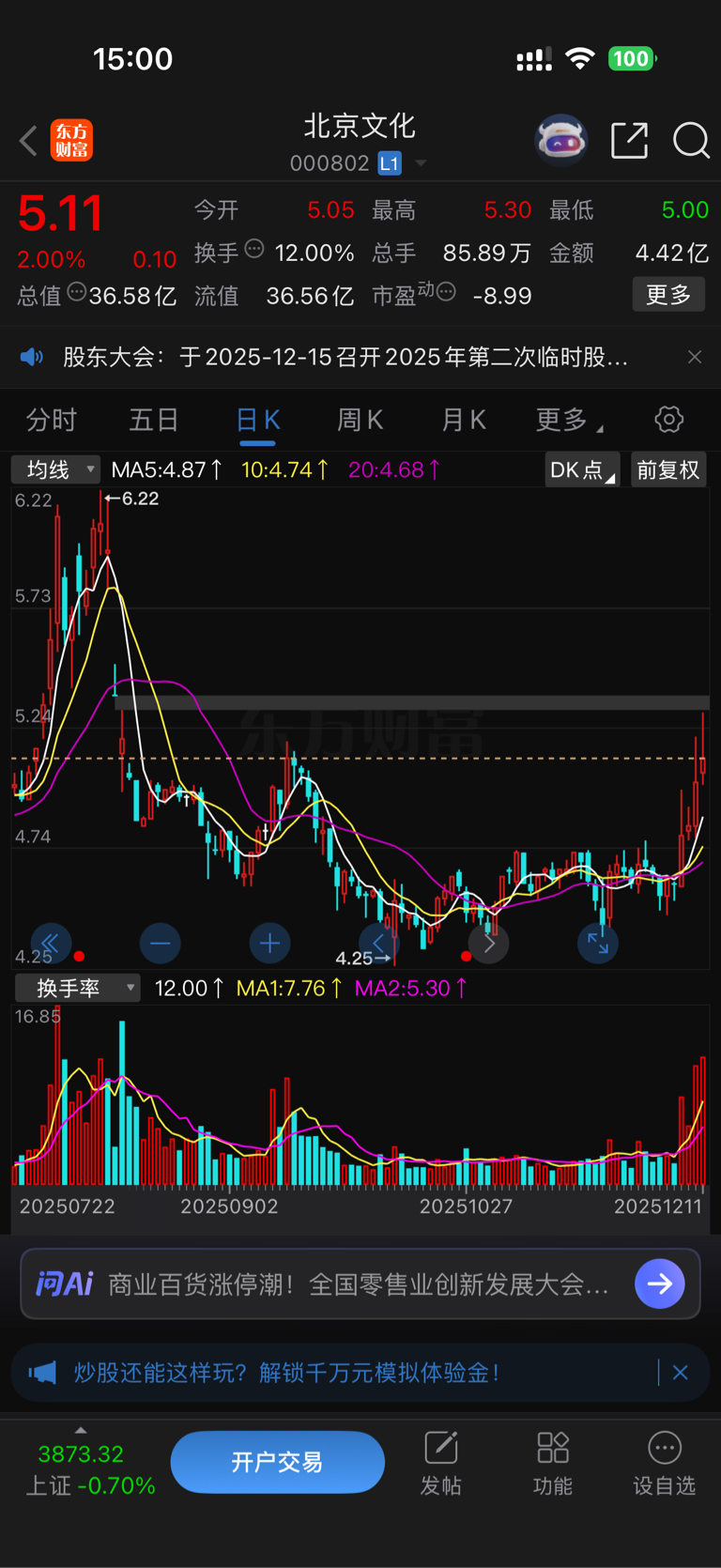Open search with the magnifier icon
This screenshot has height=1568, width=721.
[691, 141]
